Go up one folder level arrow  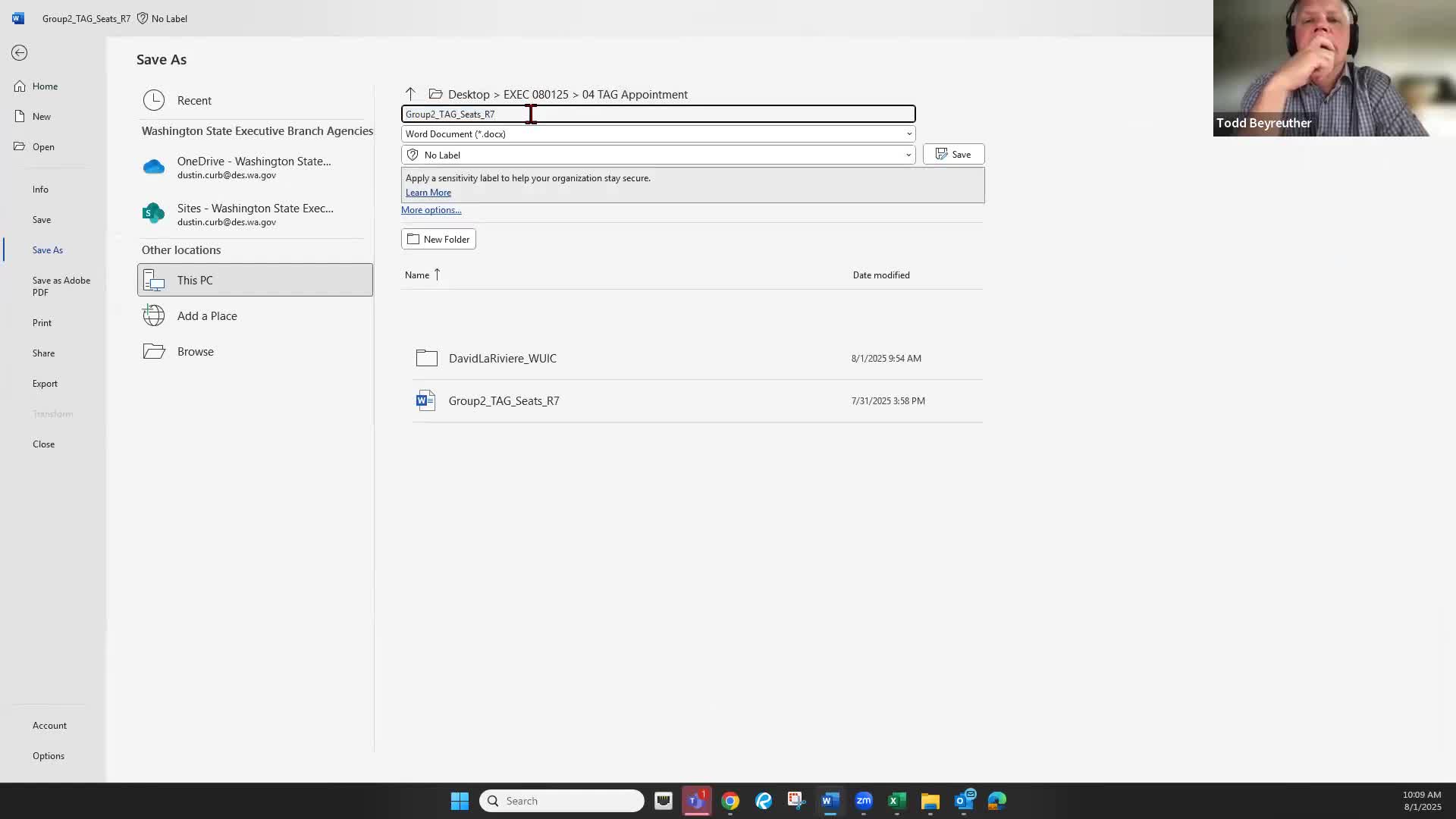[x=410, y=94]
